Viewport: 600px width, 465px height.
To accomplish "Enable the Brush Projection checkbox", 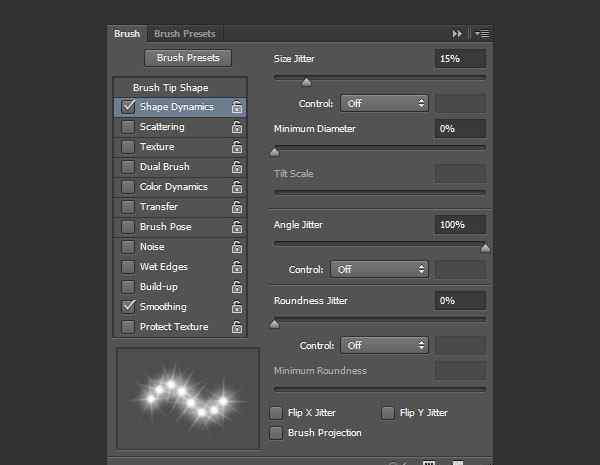I will pyautogui.click(x=276, y=433).
